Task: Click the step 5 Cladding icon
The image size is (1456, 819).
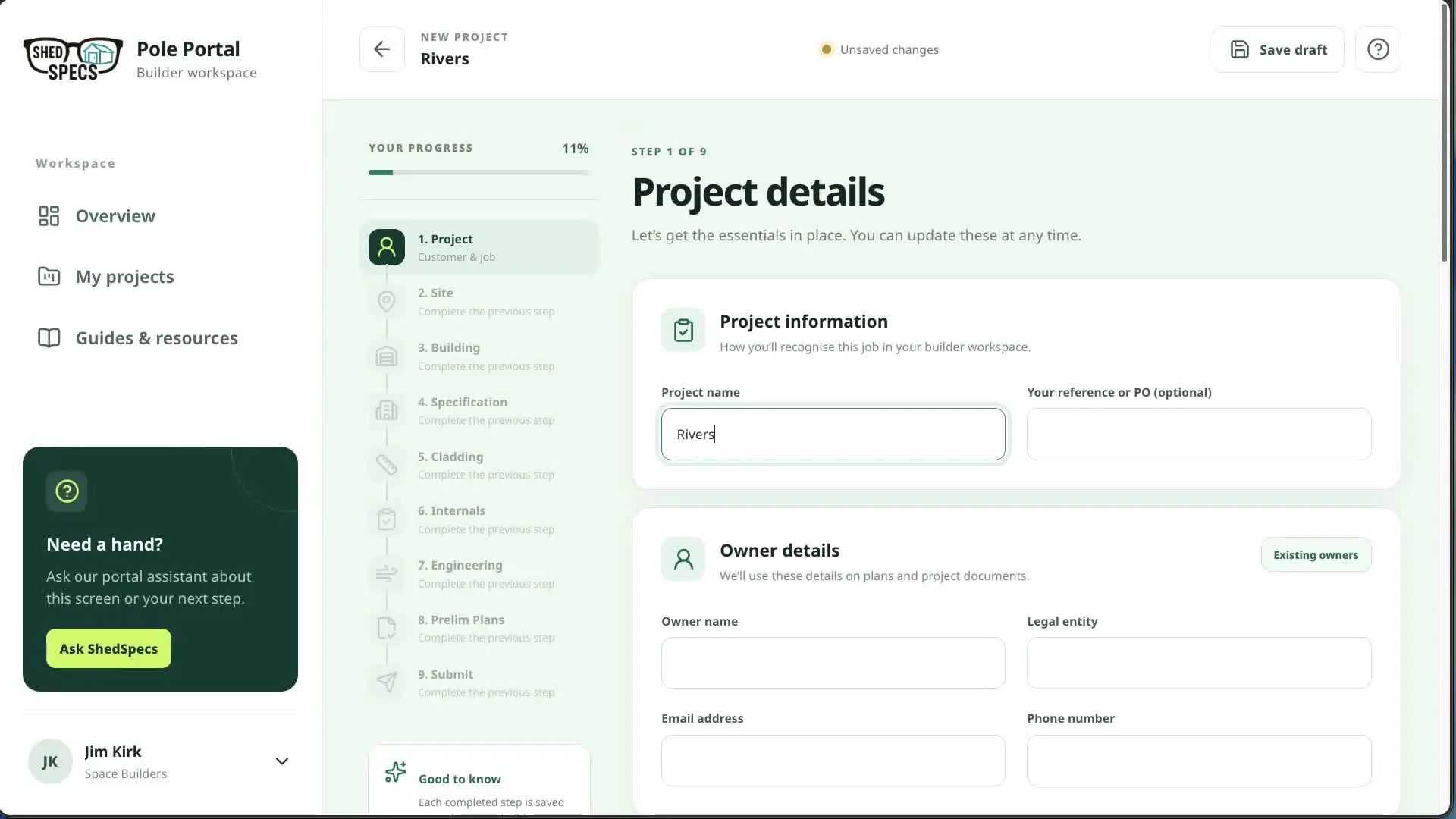Action: point(387,465)
